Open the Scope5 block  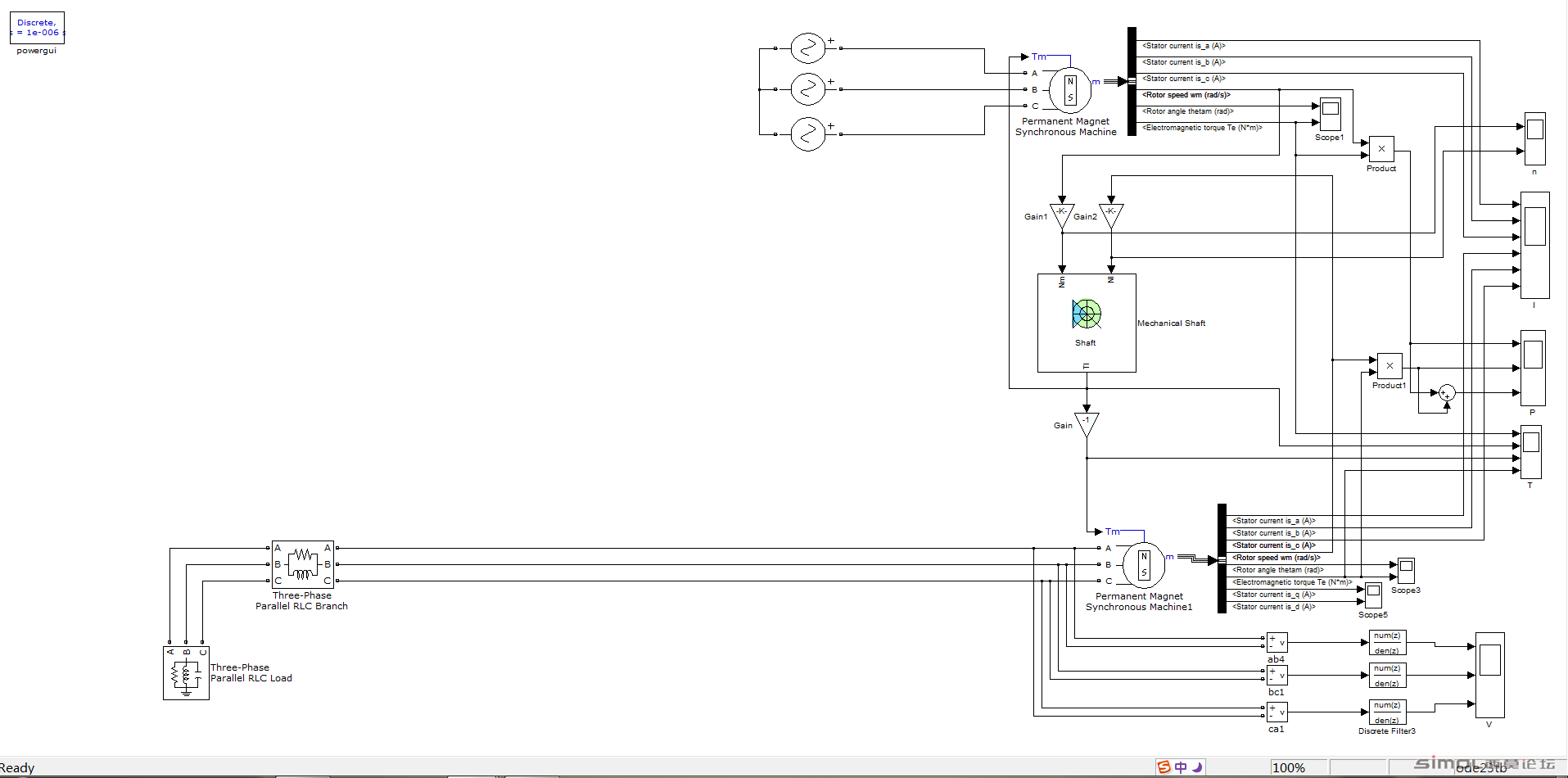point(1373,595)
